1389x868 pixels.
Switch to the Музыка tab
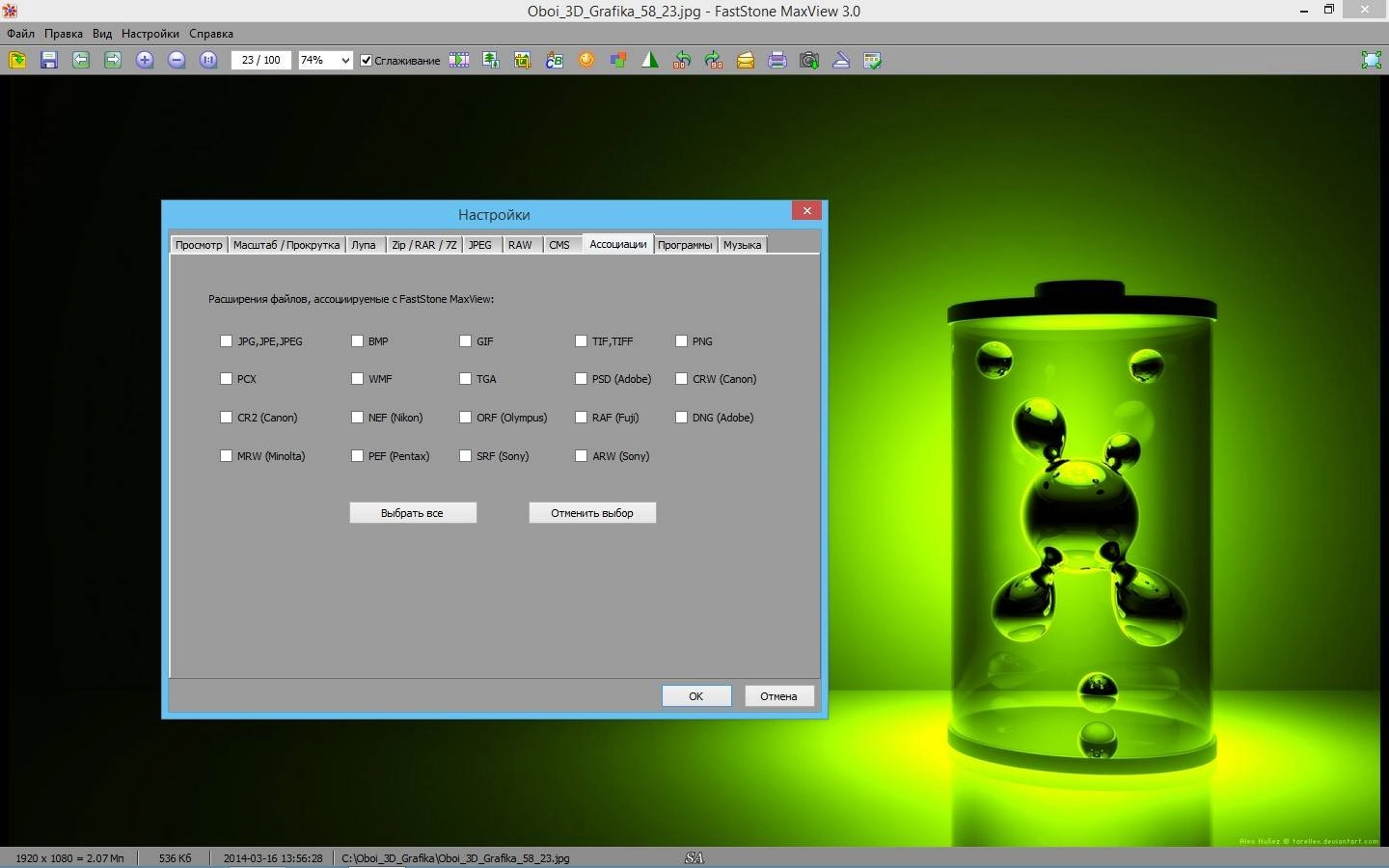point(743,245)
